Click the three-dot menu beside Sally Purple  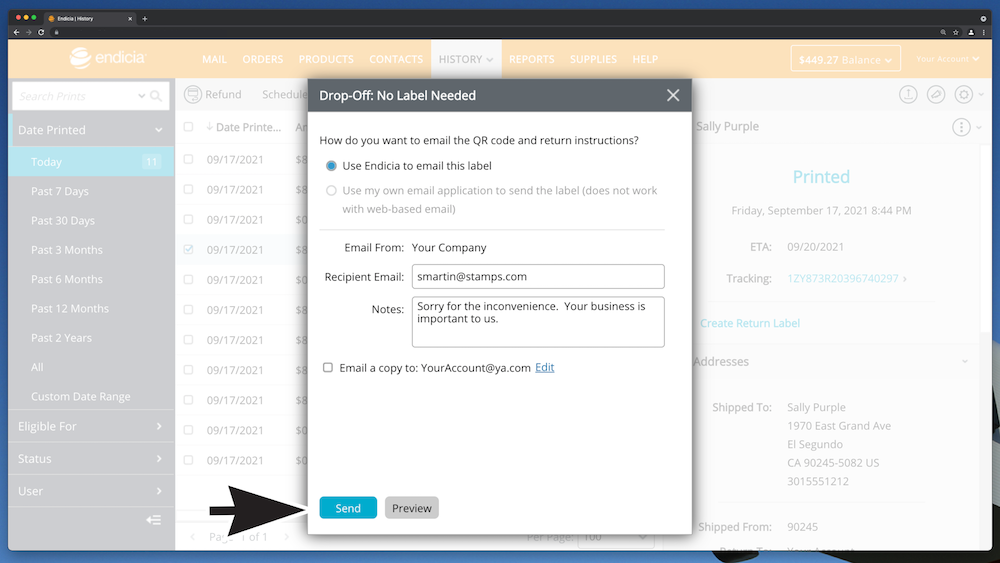tap(961, 127)
